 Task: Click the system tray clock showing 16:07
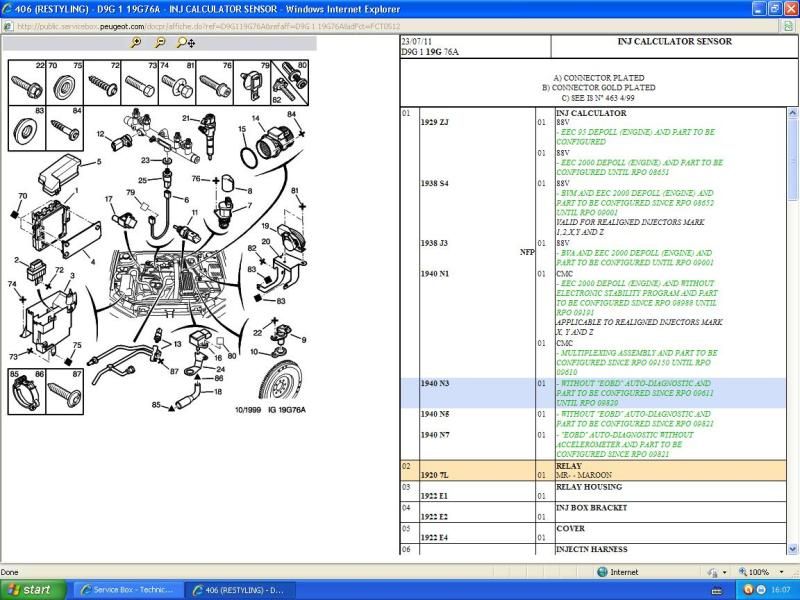pyautogui.click(x=781, y=590)
